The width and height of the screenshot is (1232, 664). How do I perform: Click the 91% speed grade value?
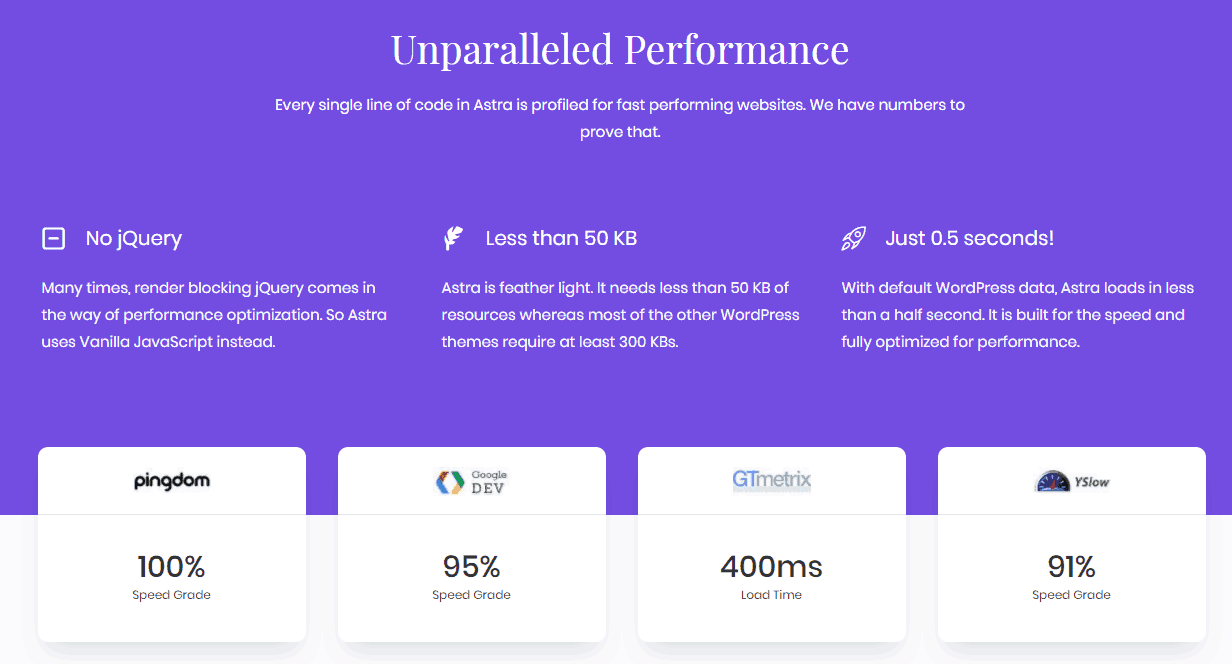1072,567
